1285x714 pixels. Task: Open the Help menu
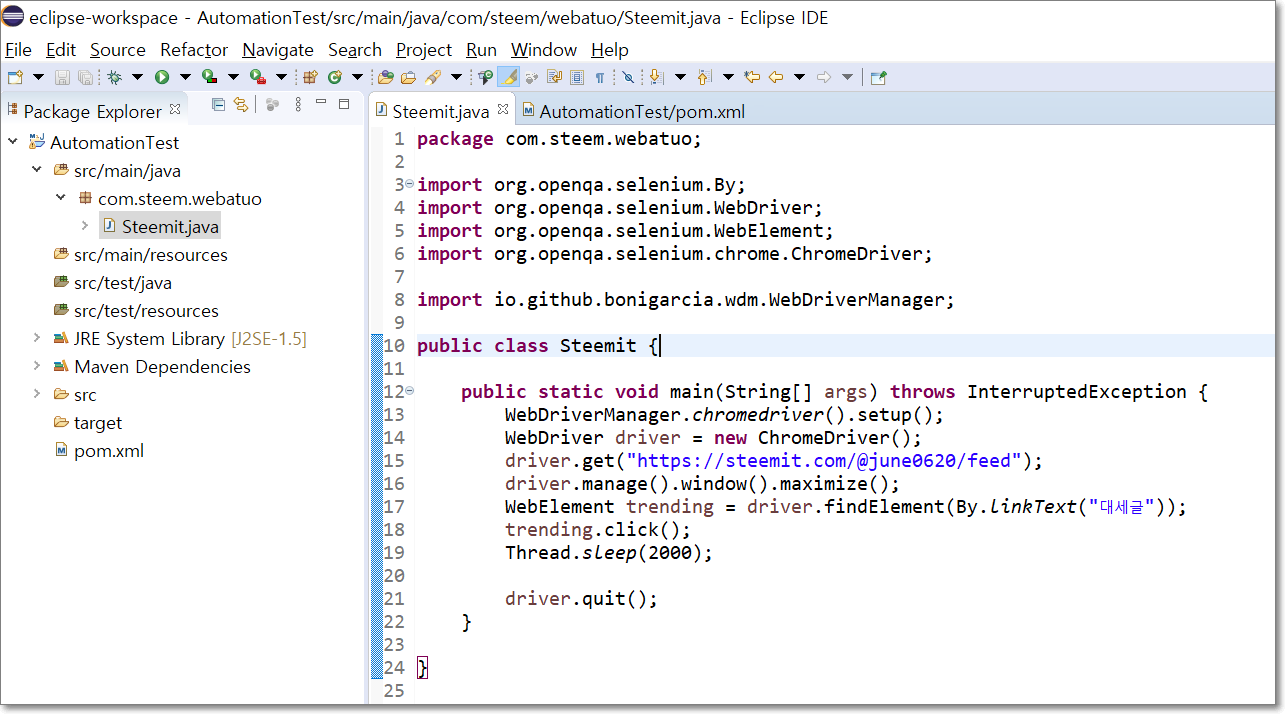610,50
